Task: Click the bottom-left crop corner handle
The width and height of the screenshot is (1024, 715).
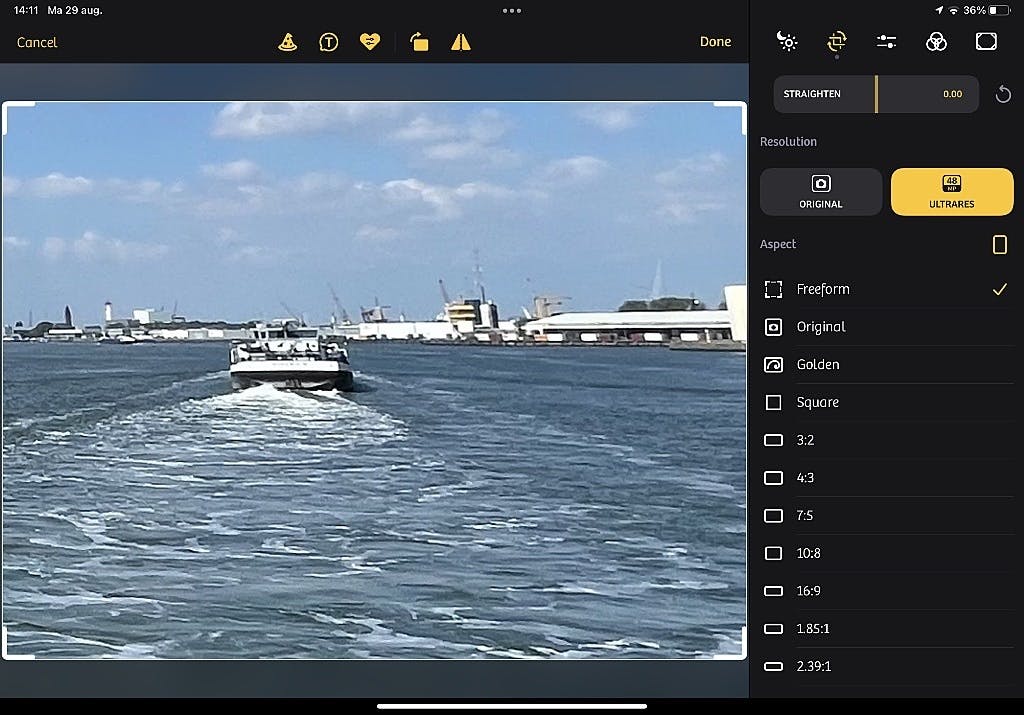Action: coord(16,644)
